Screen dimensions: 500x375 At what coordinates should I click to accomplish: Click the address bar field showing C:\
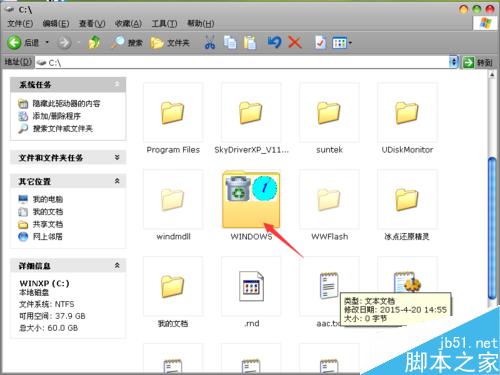pos(242,62)
